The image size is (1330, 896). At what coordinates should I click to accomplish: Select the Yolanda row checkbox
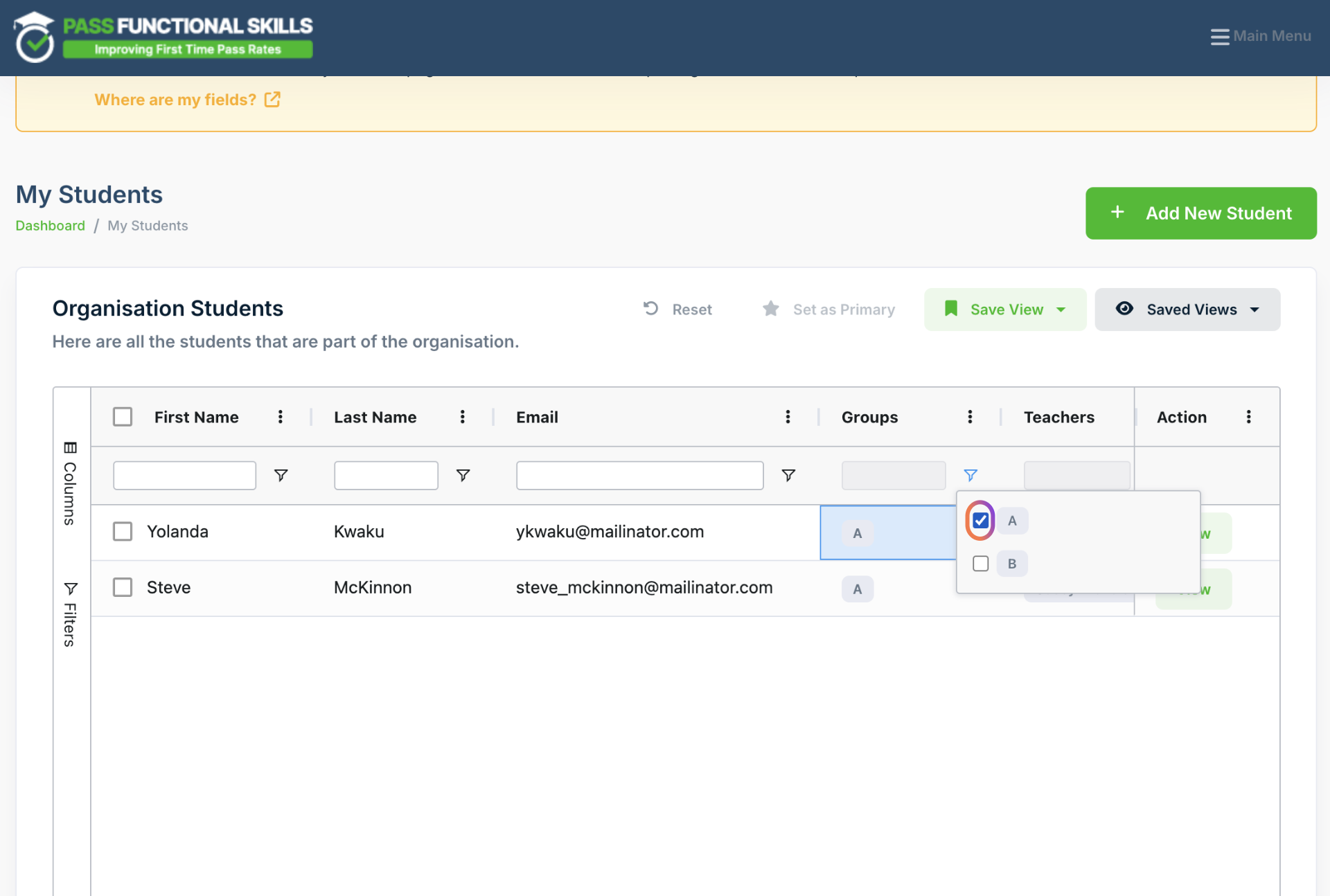[123, 532]
